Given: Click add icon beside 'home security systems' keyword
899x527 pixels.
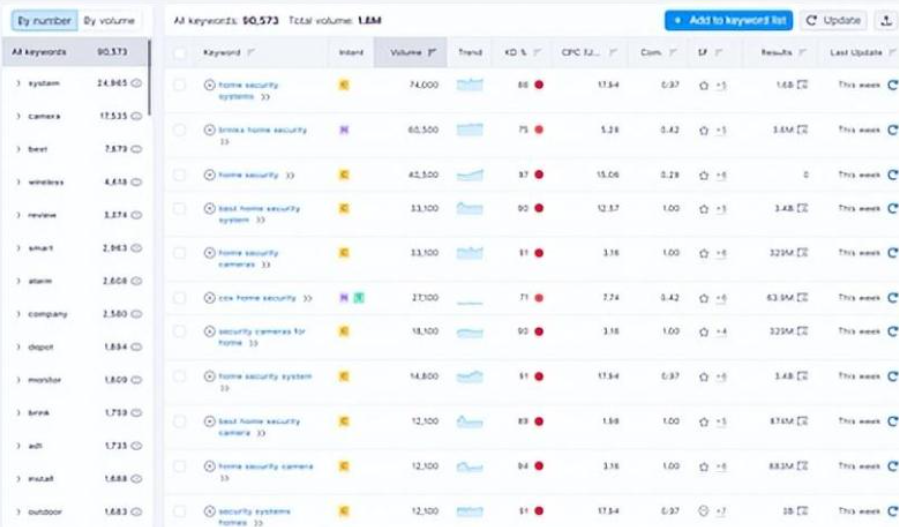Looking at the screenshot, I should 209,85.
